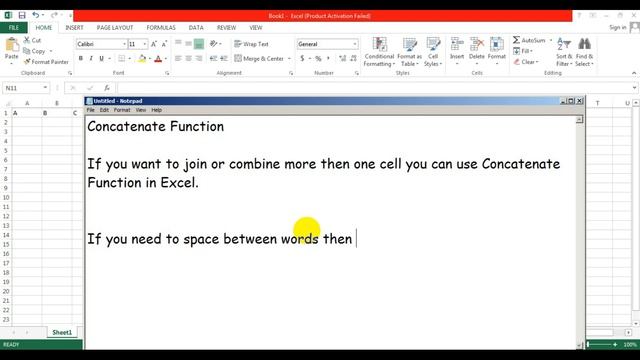
Task: Apply the red Font Color
Action: coord(158,58)
